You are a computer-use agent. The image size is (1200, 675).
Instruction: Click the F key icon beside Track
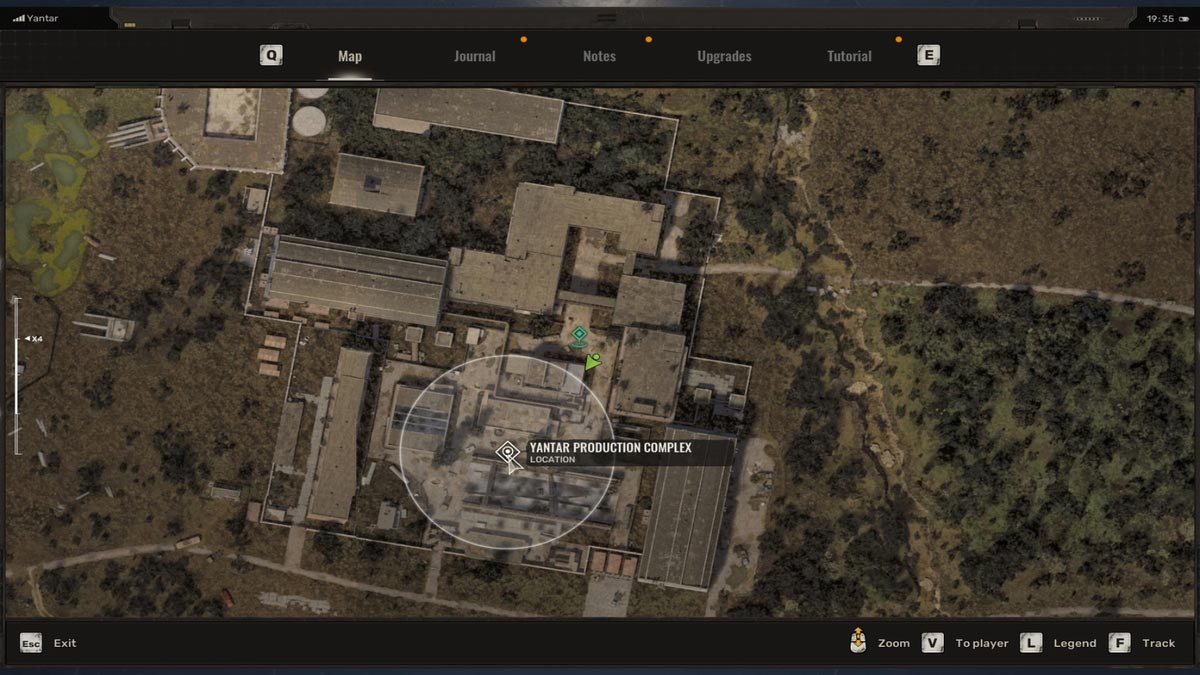coord(1119,643)
